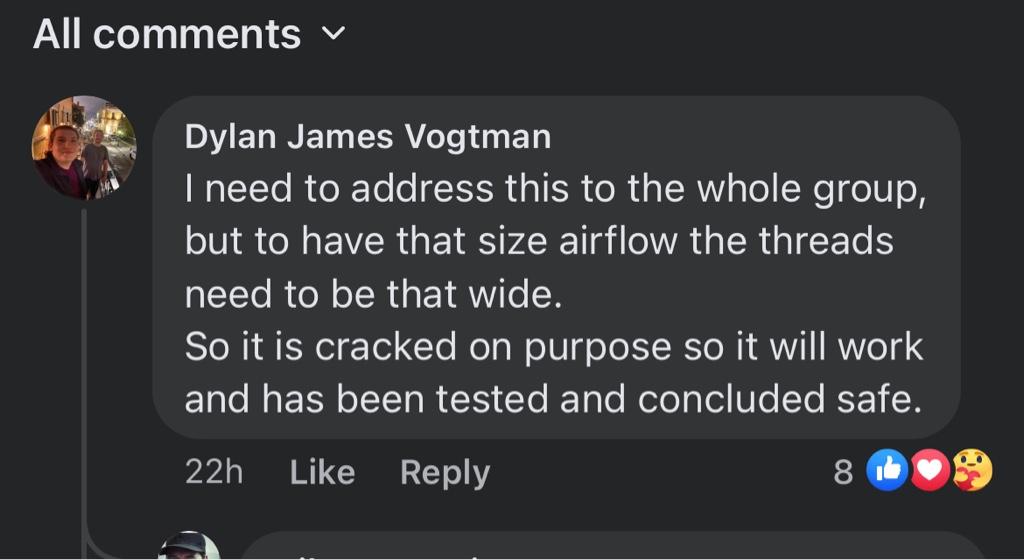Reply to Dylan James Vogtman's comment
The height and width of the screenshot is (560, 1024).
(445, 472)
